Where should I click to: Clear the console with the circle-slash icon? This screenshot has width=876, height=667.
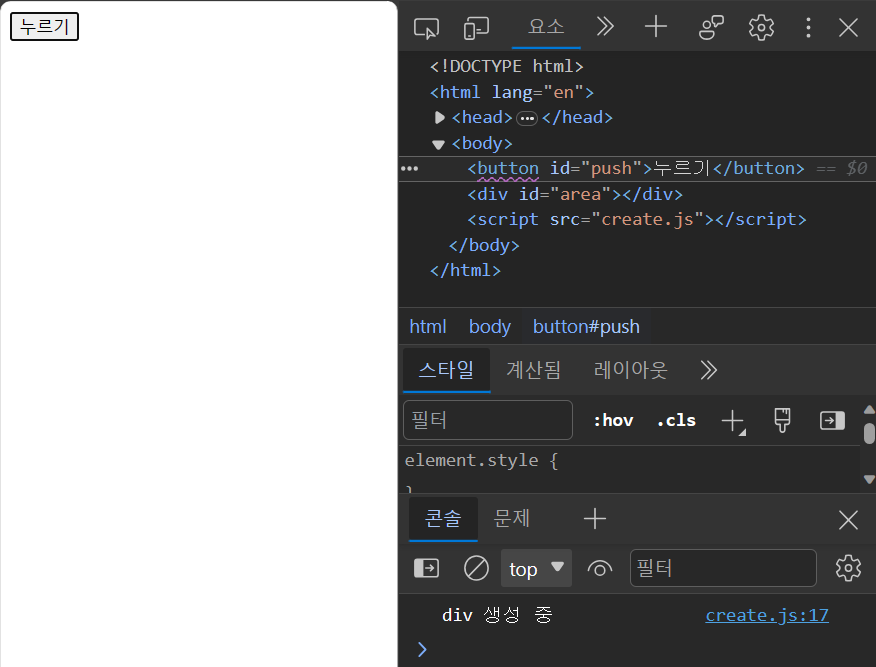(476, 569)
